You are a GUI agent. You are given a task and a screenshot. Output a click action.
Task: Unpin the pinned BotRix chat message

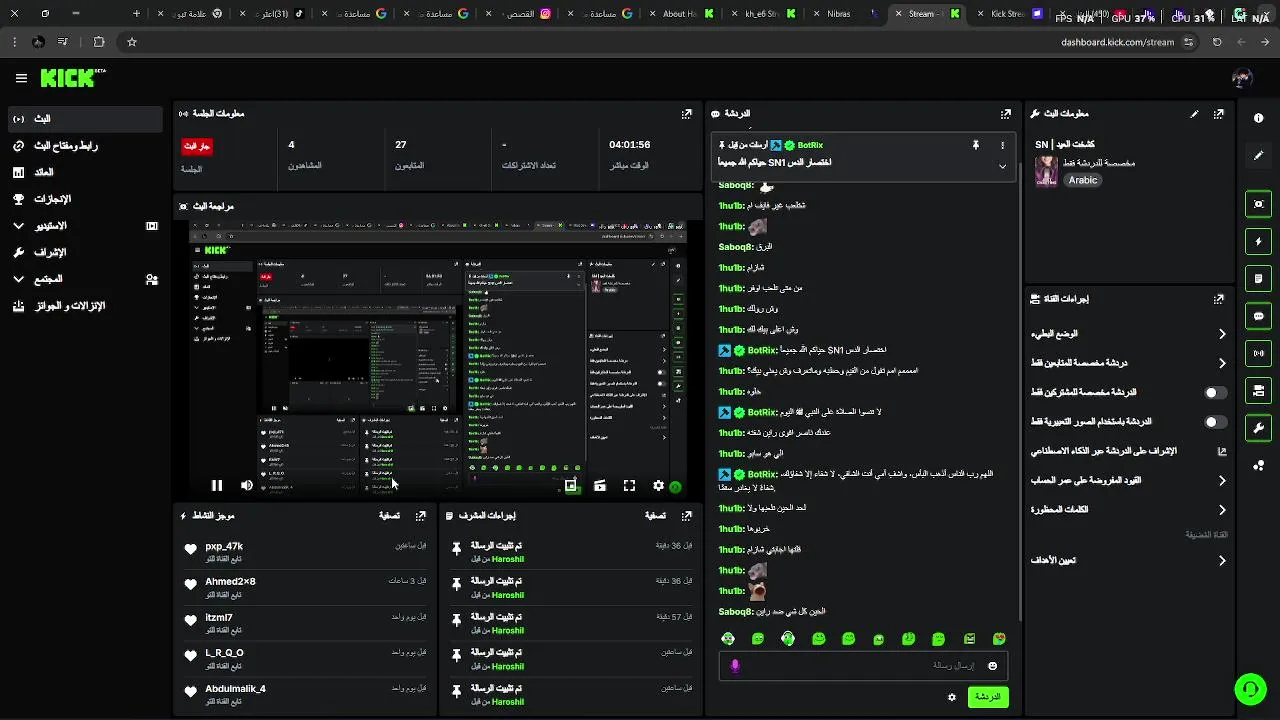click(x=975, y=145)
